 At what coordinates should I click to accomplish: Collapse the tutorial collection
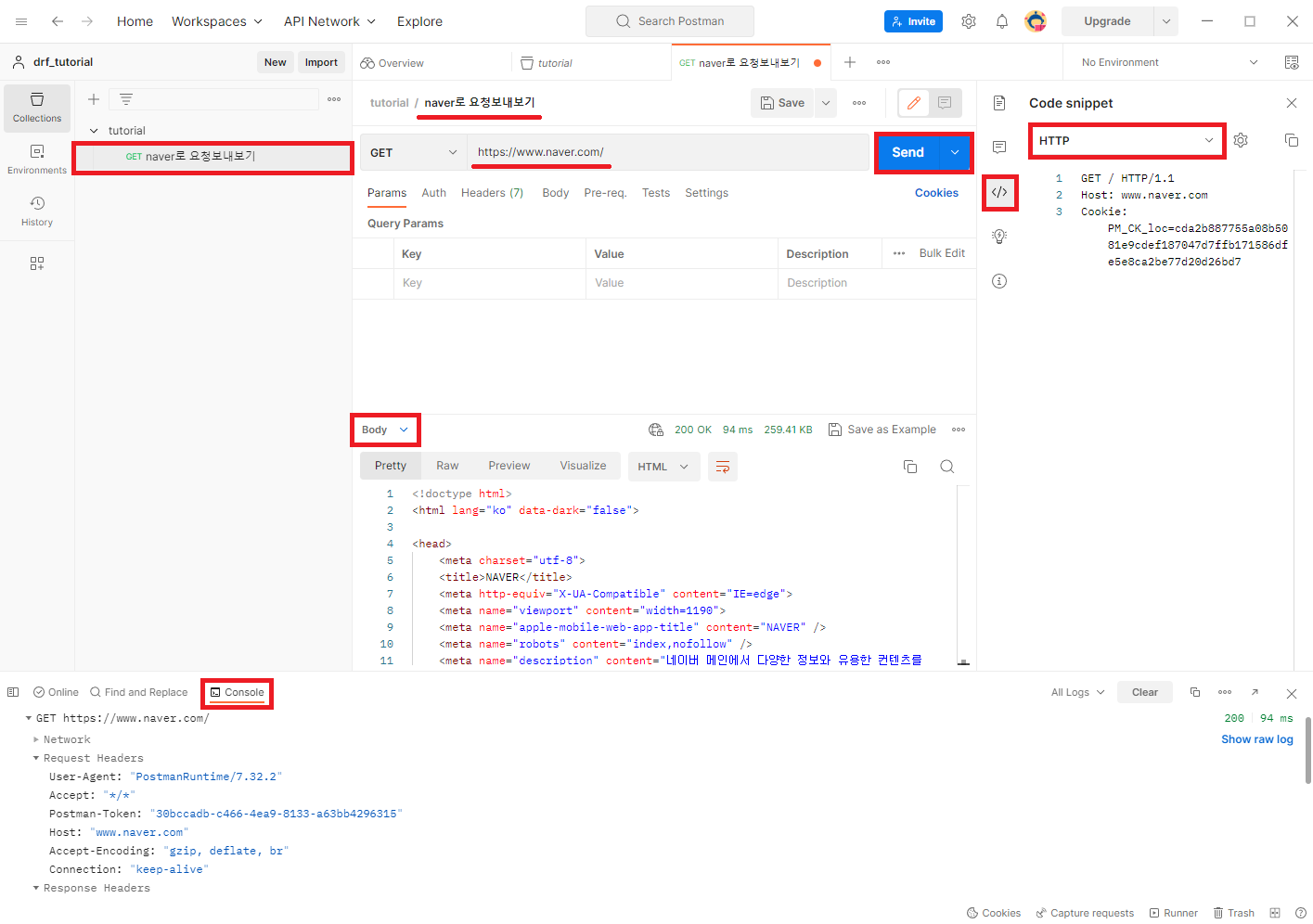point(94,131)
